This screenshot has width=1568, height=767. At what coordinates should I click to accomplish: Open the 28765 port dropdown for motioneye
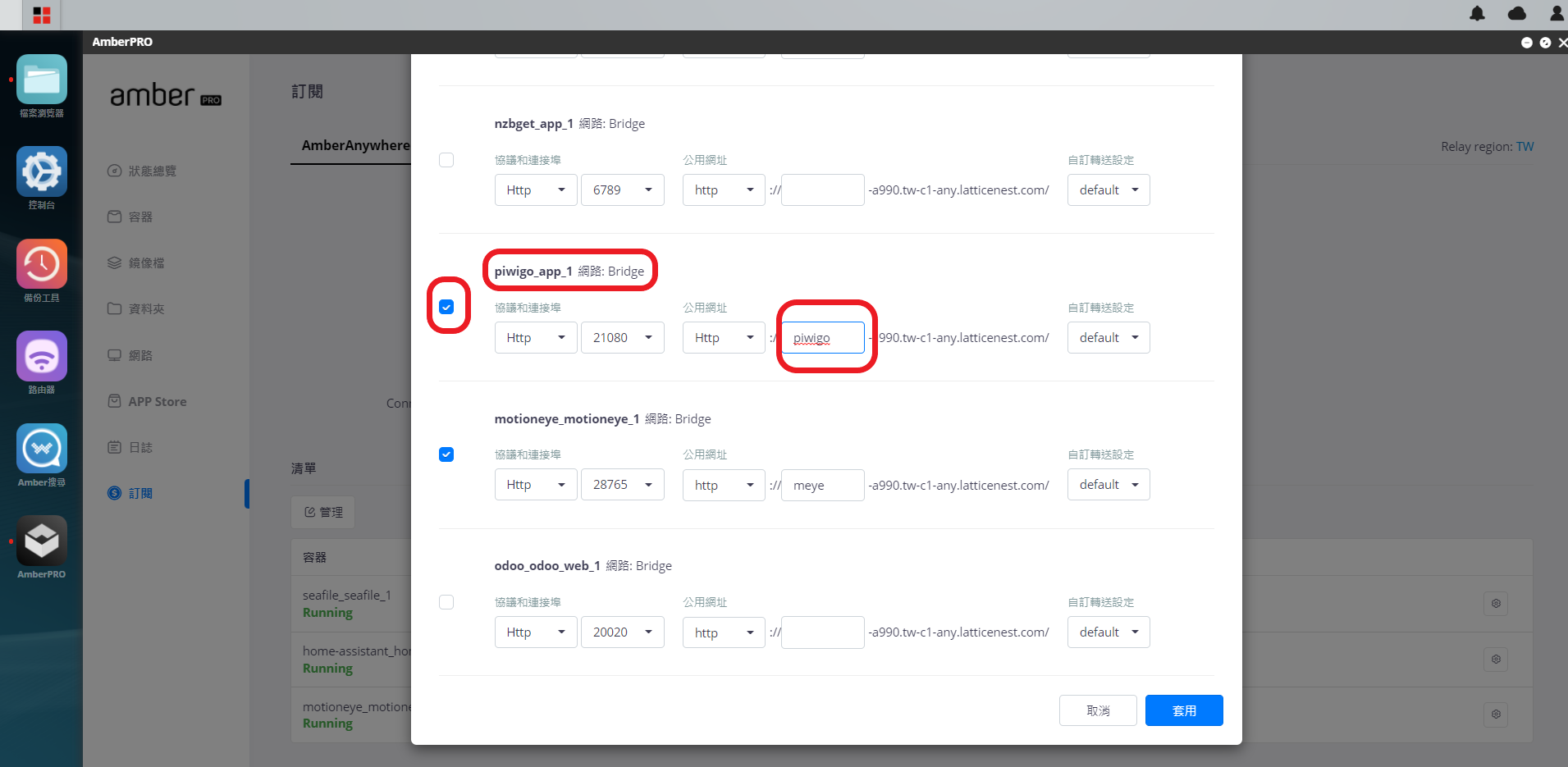623,485
